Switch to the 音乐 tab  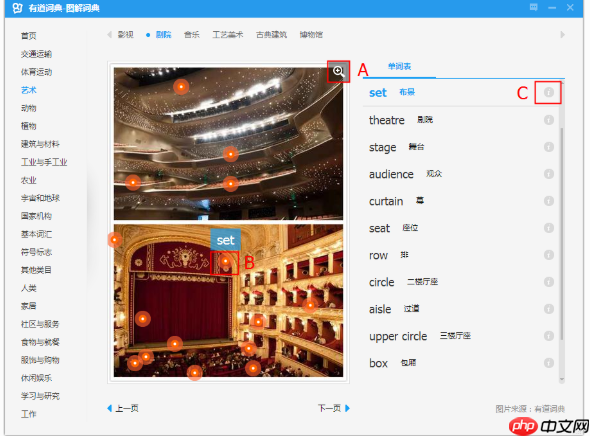(192, 35)
